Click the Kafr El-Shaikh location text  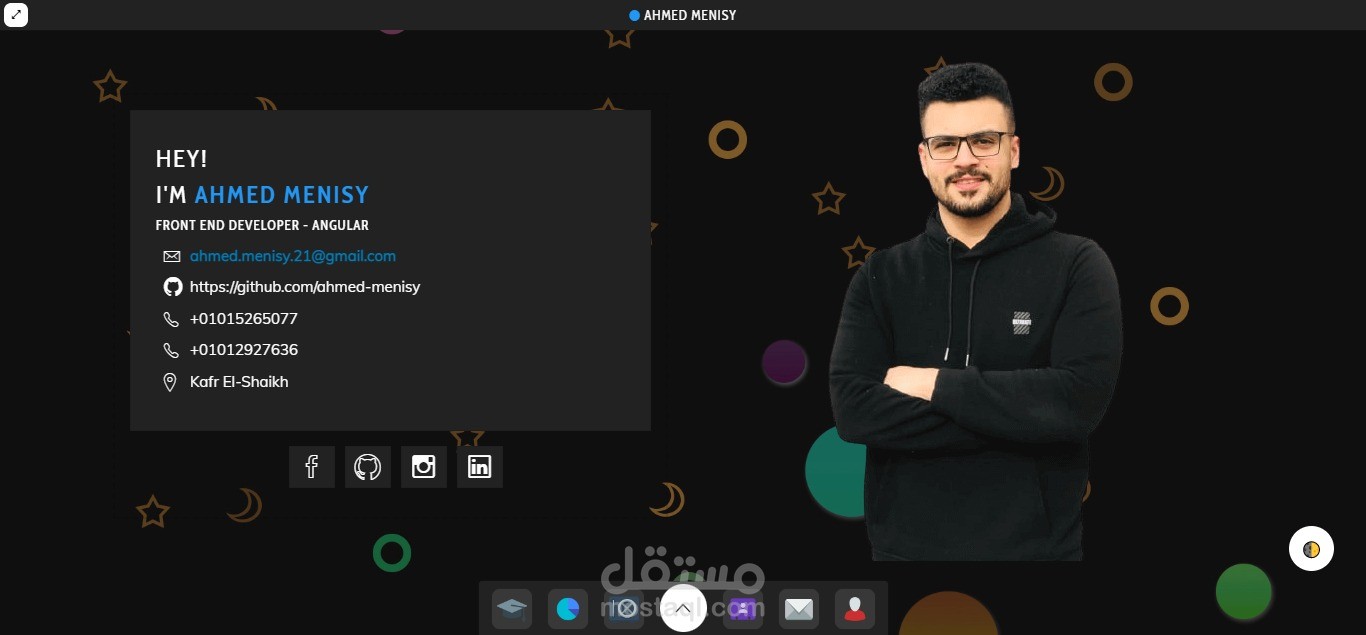coord(239,382)
